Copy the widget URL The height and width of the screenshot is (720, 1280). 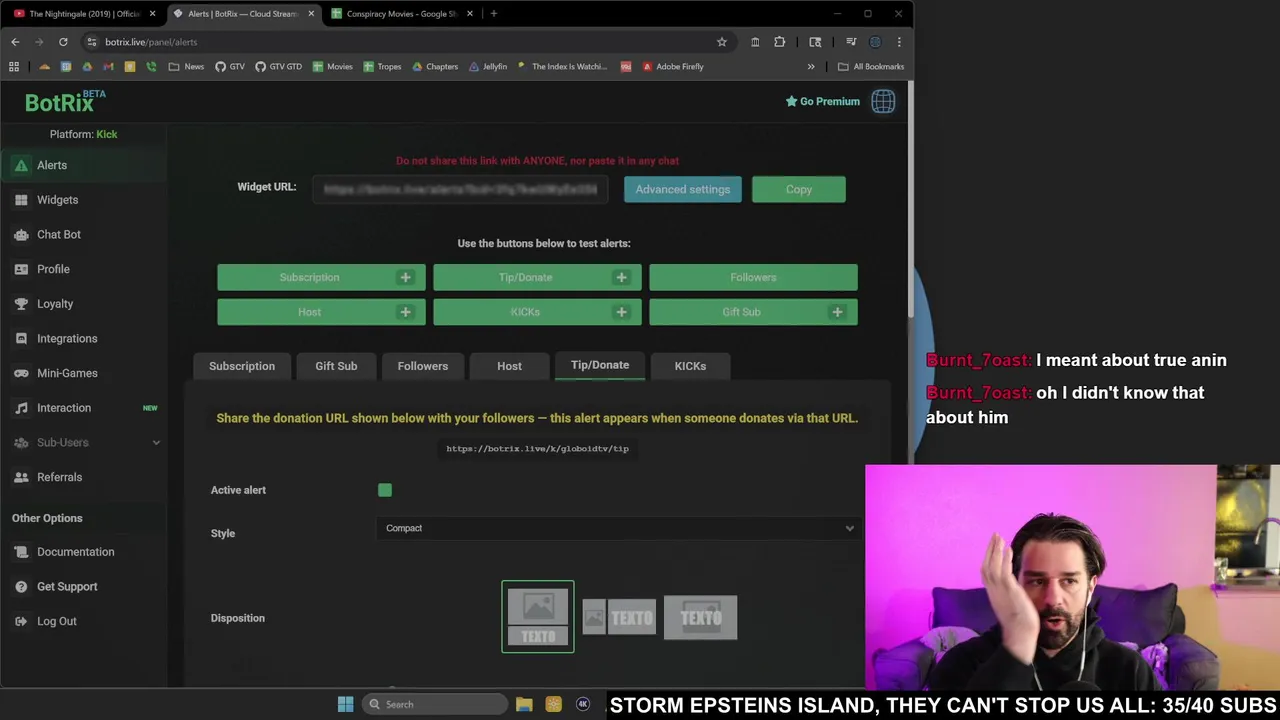point(799,189)
